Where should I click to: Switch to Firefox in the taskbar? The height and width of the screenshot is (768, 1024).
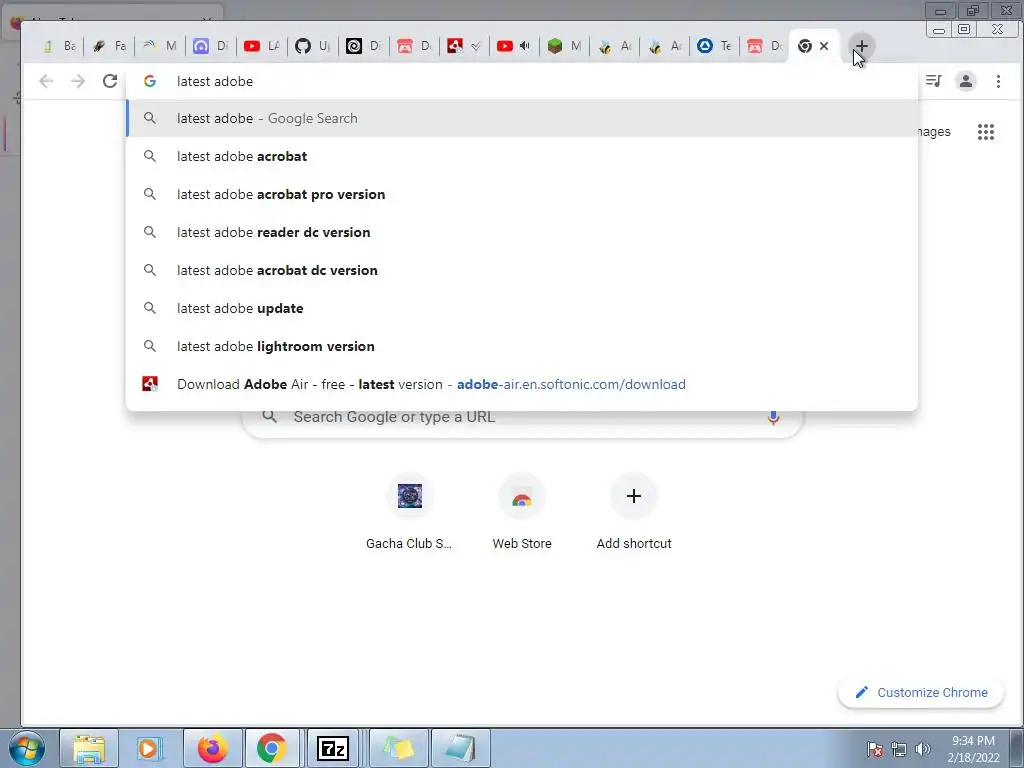click(x=212, y=748)
